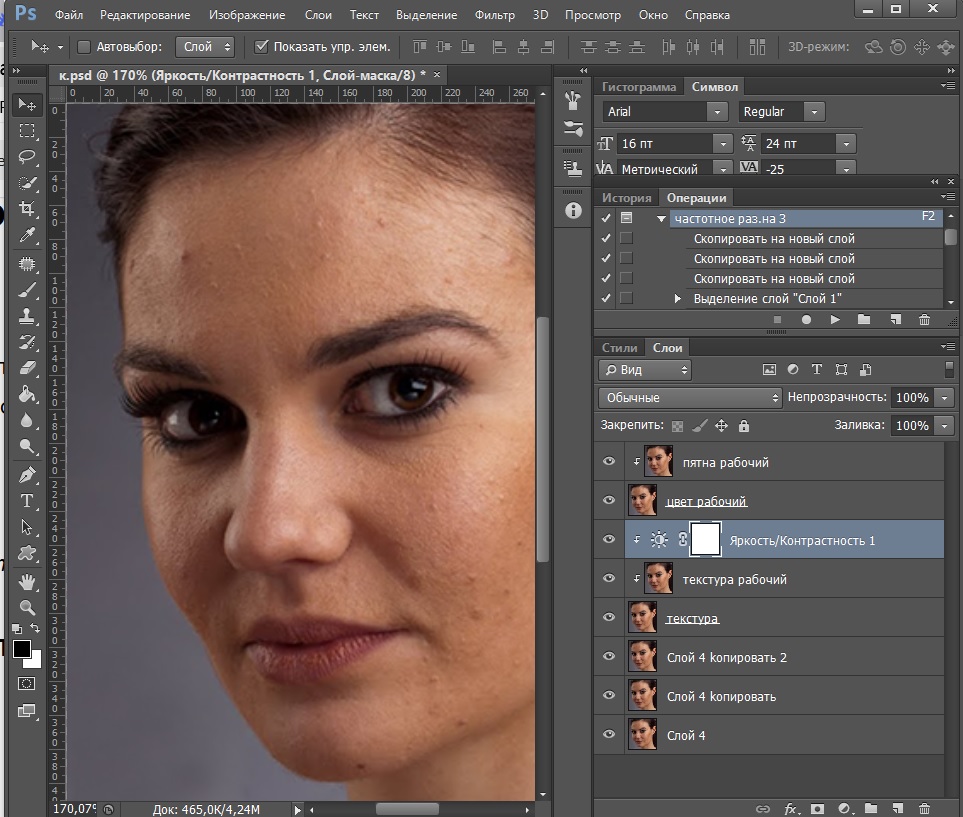Delete layer with Layers panel trash icon

click(924, 808)
